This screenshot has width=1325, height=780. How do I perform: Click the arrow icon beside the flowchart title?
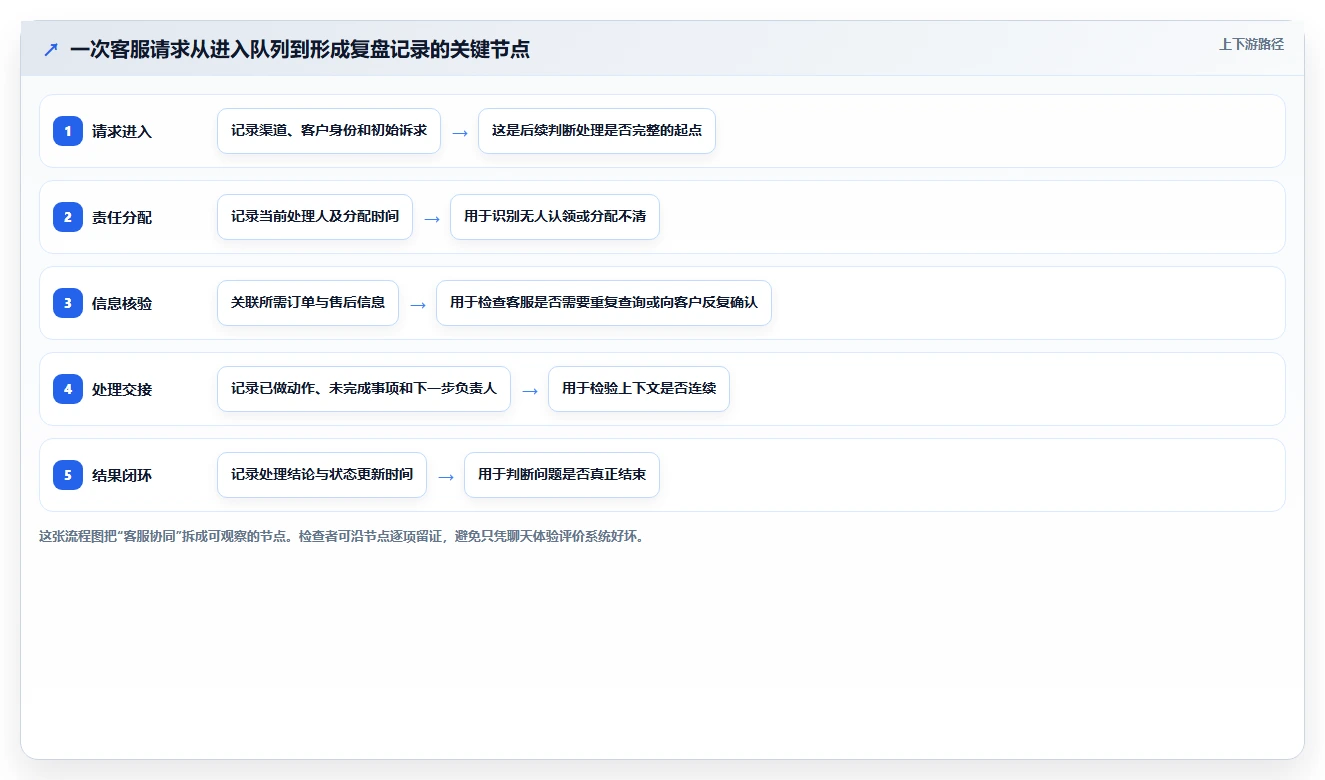click(x=51, y=49)
